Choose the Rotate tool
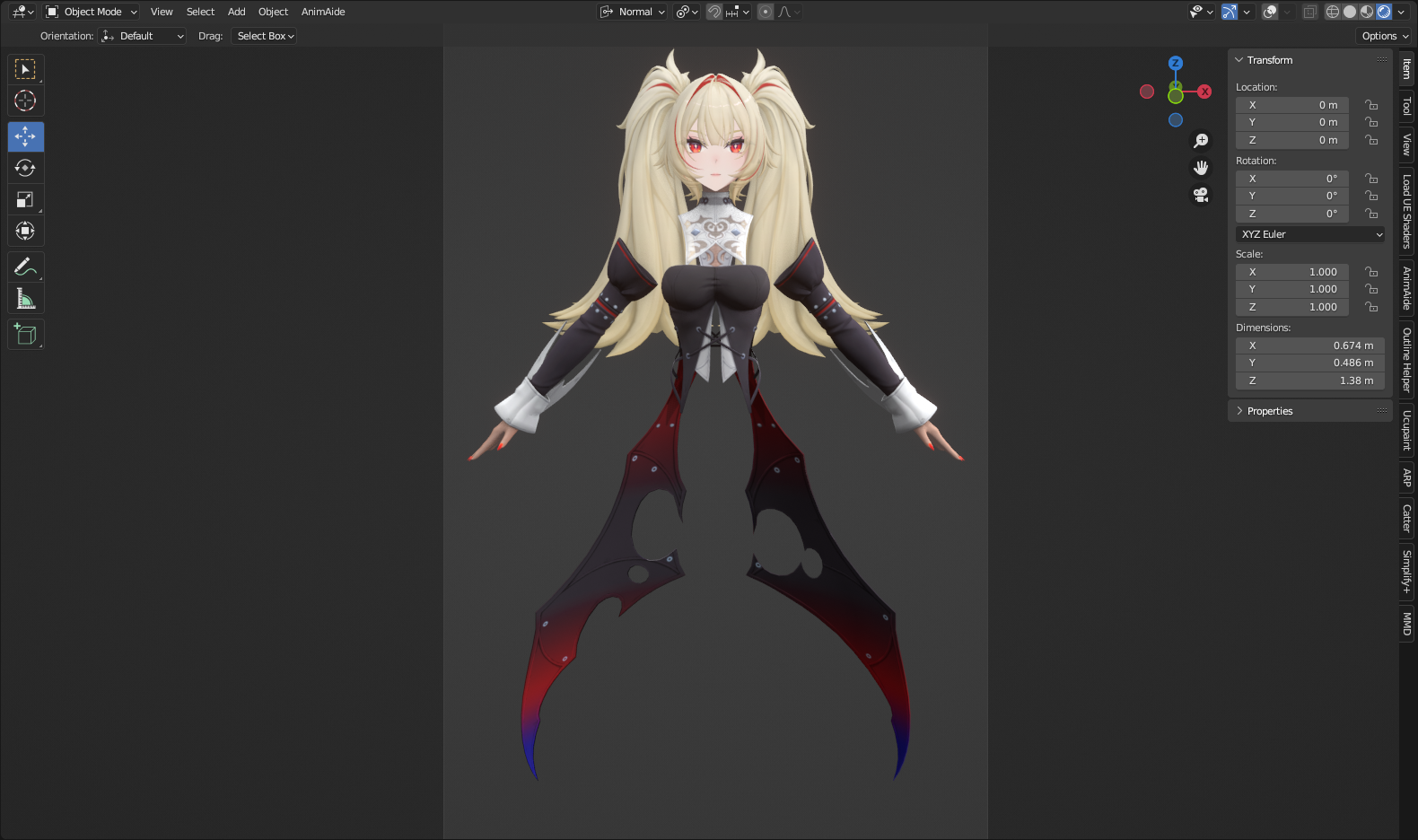1418x840 pixels. coord(25,168)
